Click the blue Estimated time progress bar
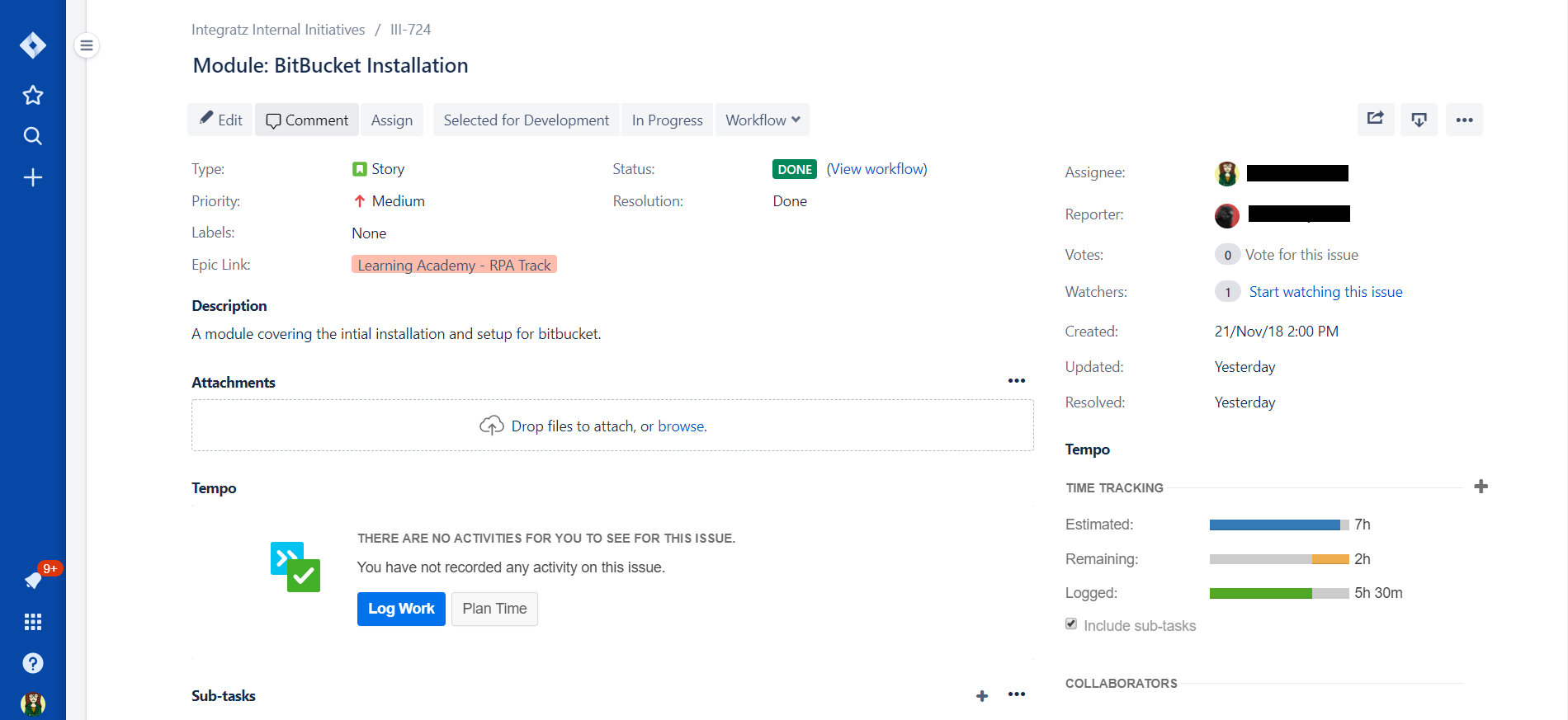The width and height of the screenshot is (1568, 720). pos(1274,525)
